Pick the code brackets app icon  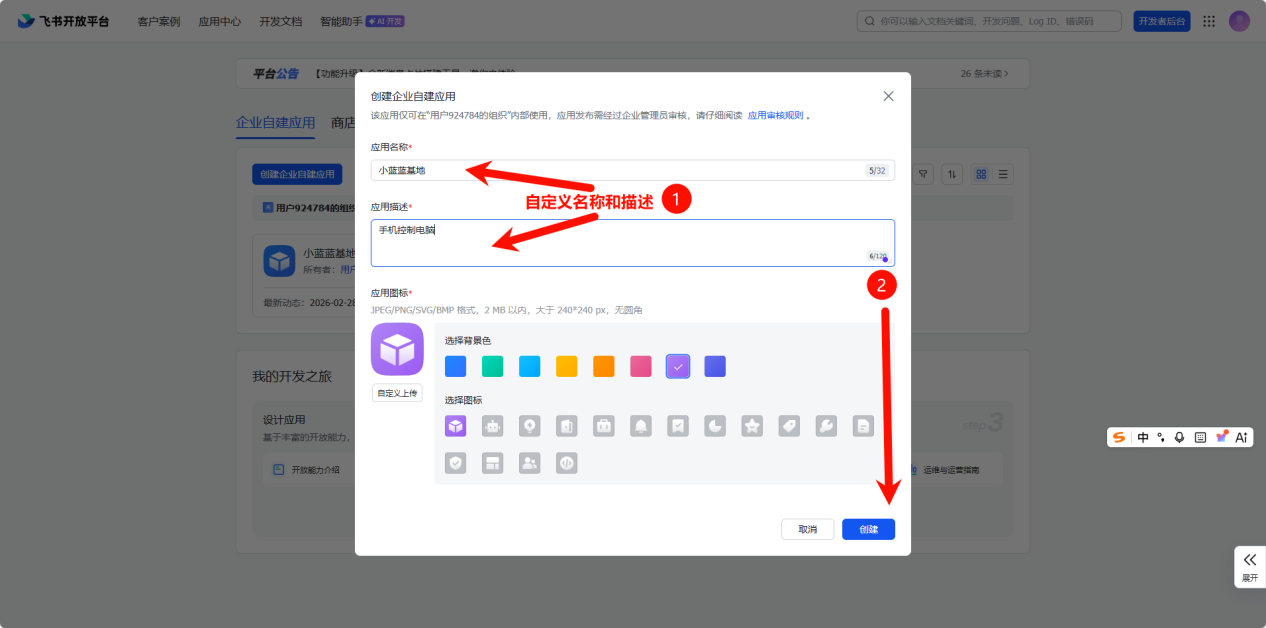(567, 463)
